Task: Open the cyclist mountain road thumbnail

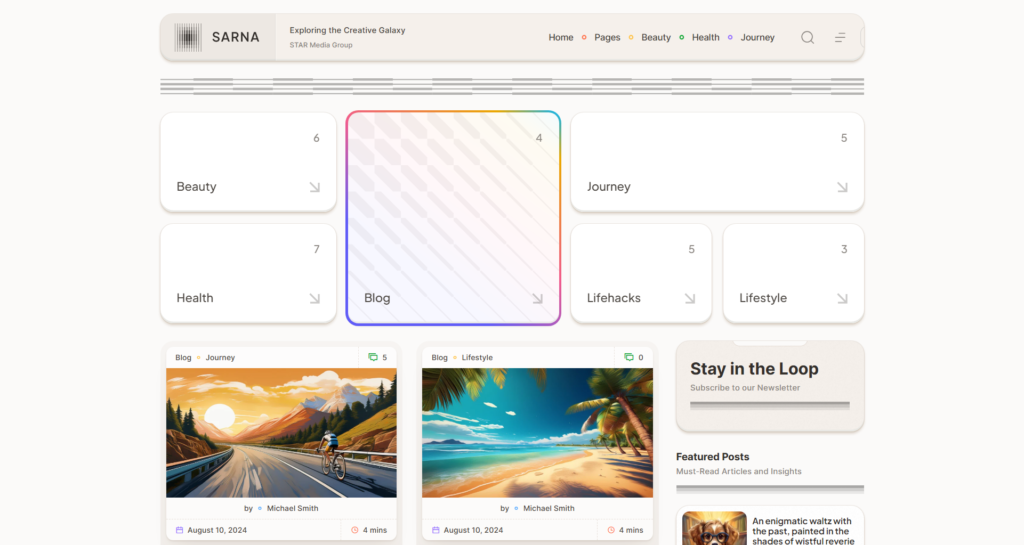Action: pos(281,433)
